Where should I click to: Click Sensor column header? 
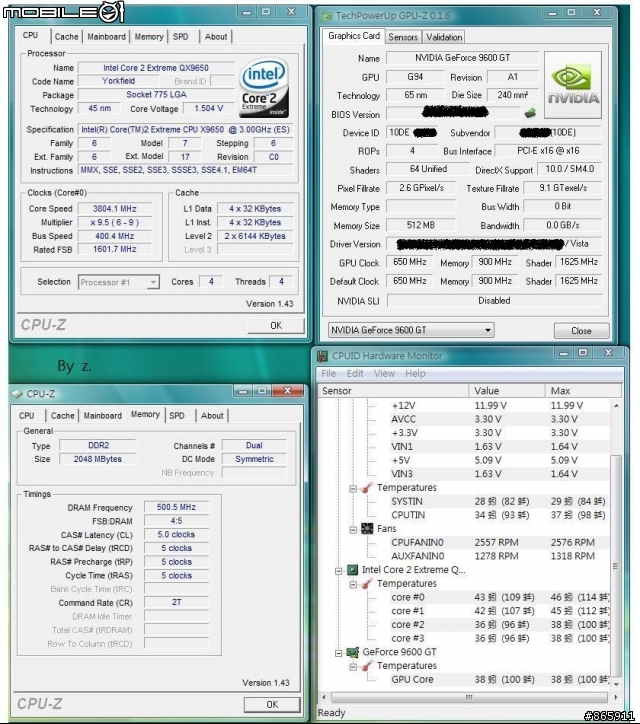[x=393, y=391]
